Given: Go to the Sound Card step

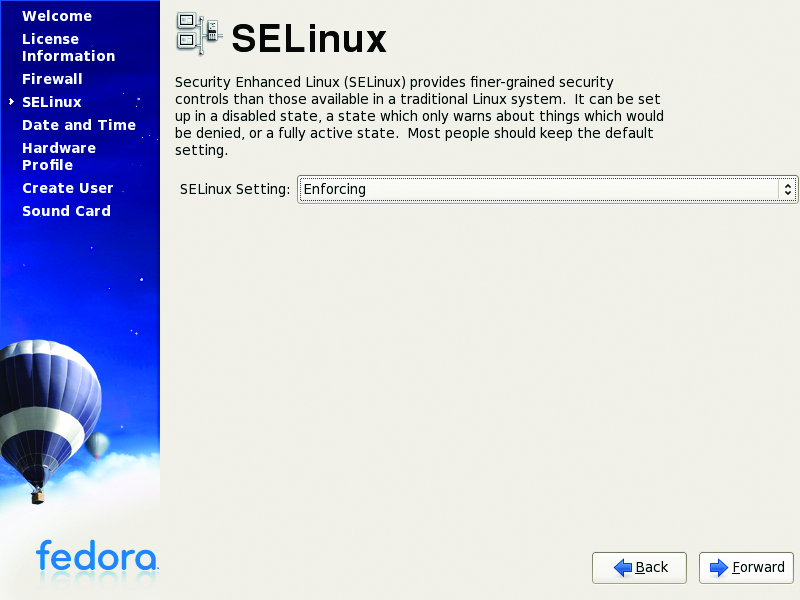Looking at the screenshot, I should (66, 211).
